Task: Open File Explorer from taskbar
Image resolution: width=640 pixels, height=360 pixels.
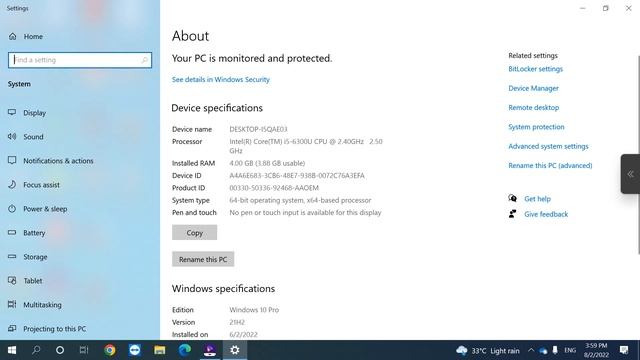Action: [x=160, y=350]
